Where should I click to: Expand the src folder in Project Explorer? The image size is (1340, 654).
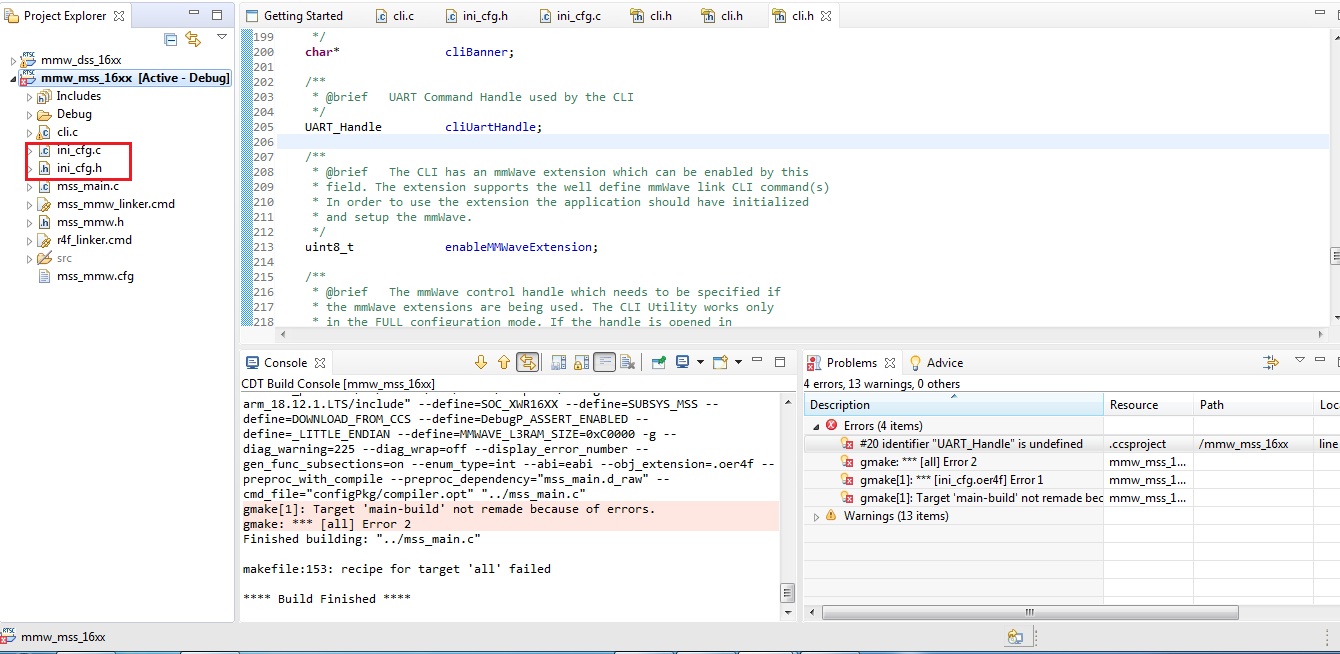pyautogui.click(x=30, y=257)
